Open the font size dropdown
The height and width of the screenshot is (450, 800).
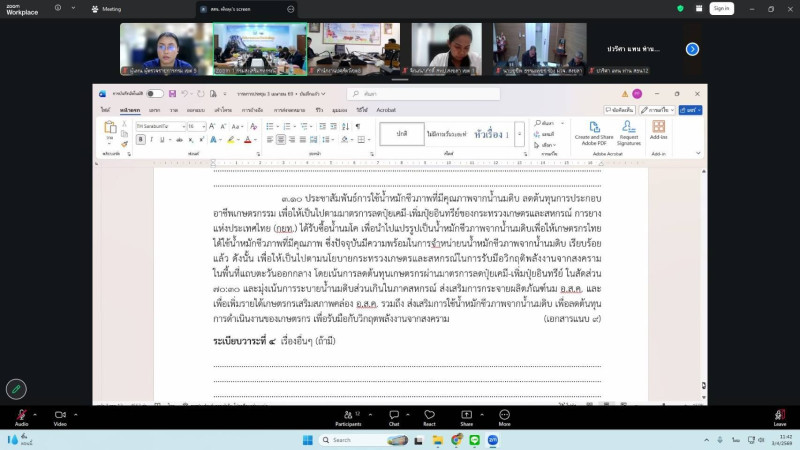202,127
